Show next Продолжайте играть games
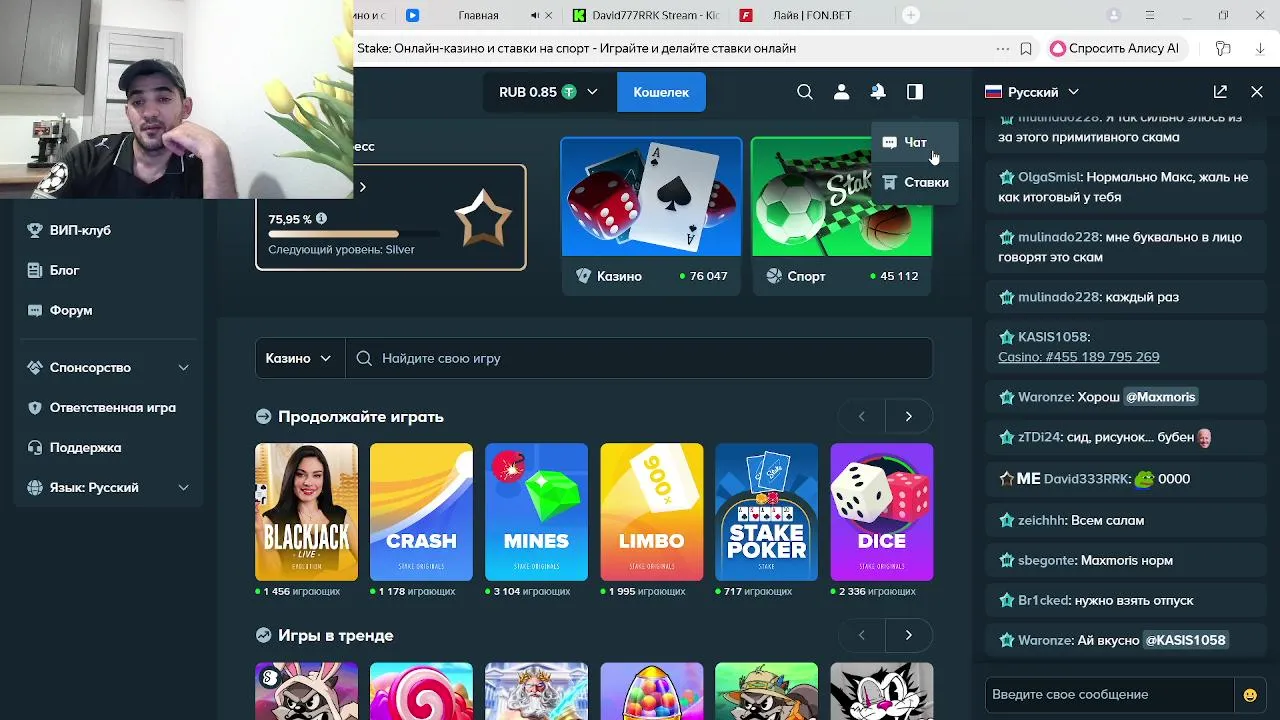 pyautogui.click(x=908, y=416)
